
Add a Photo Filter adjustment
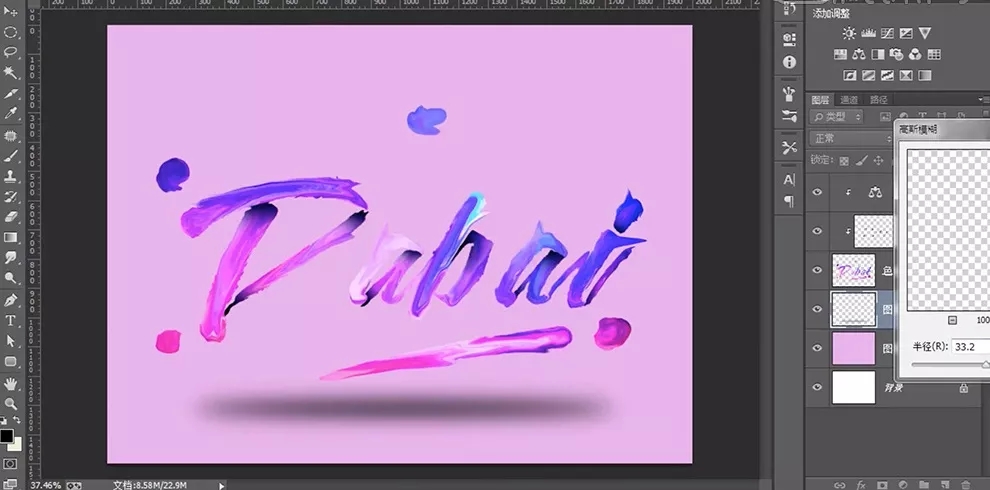896,54
